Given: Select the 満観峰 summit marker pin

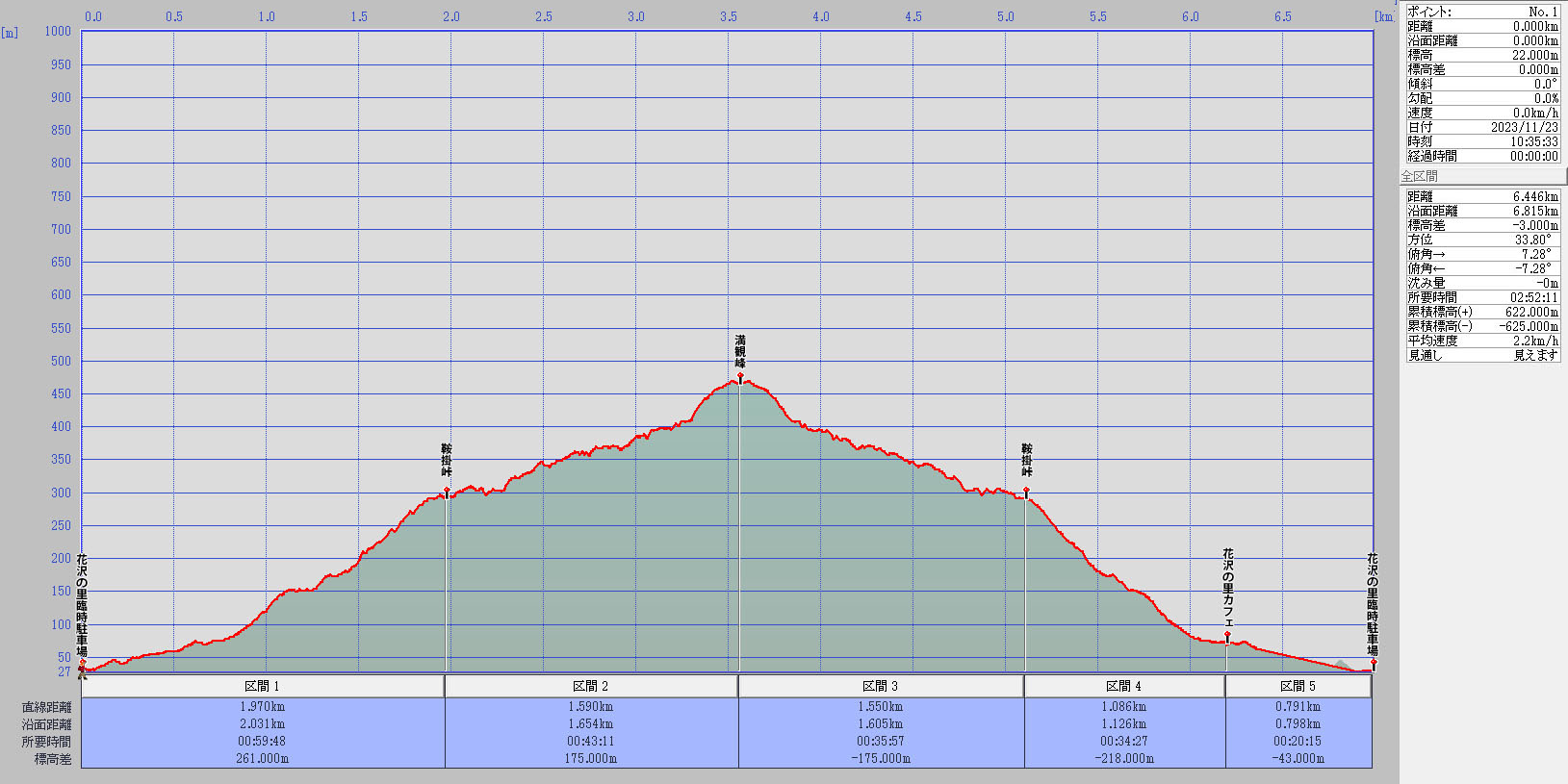Looking at the screenshot, I should click(x=740, y=377).
